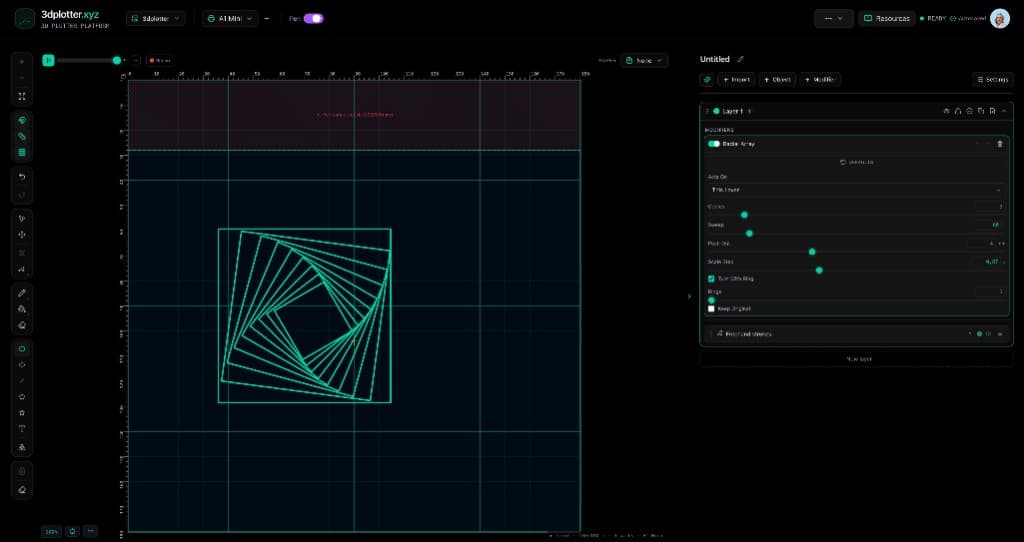Screen dimensions: 1024x542
Task: Open the Object menu button
Action: coord(777,80)
